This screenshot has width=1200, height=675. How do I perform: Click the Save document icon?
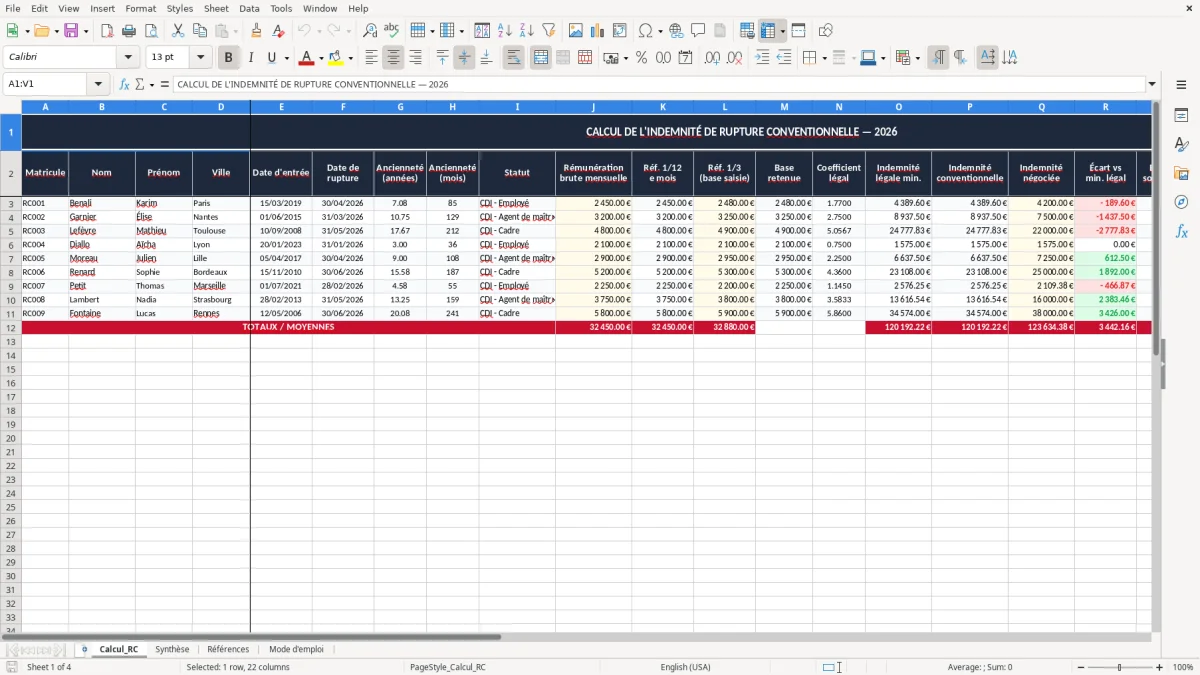pyautogui.click(x=71, y=31)
